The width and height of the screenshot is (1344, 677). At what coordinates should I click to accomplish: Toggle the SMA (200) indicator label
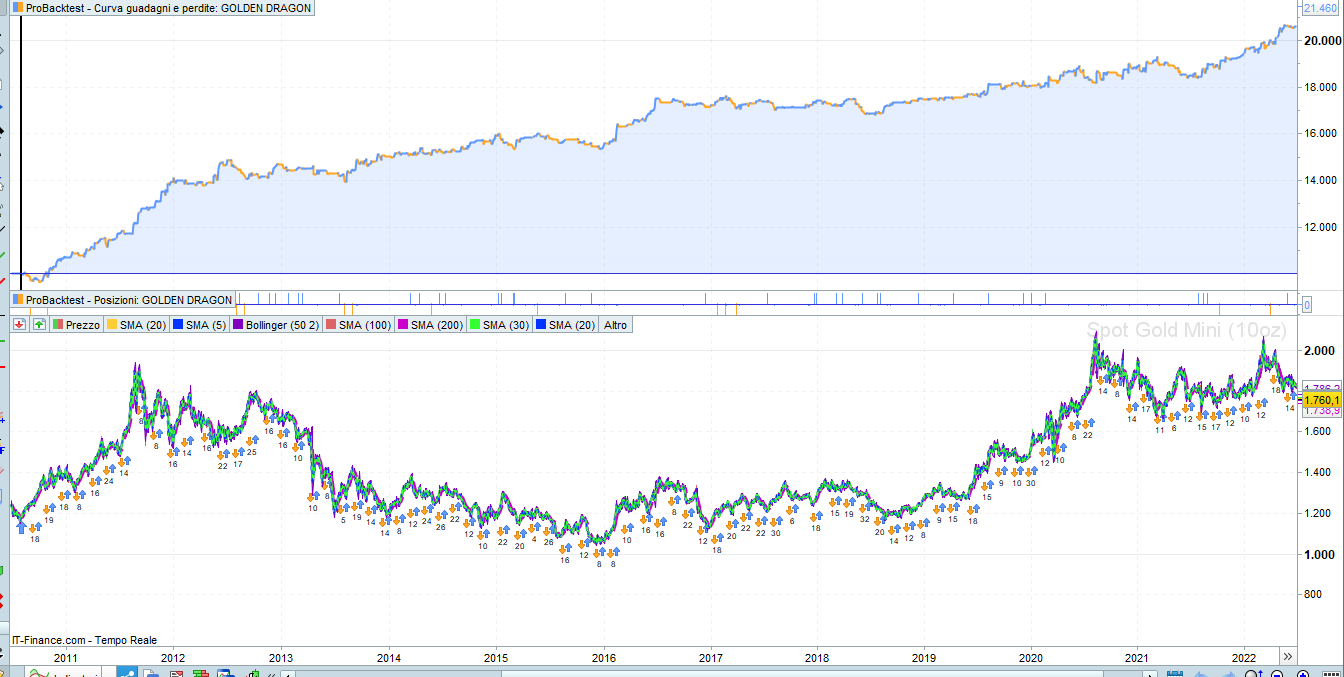[431, 325]
